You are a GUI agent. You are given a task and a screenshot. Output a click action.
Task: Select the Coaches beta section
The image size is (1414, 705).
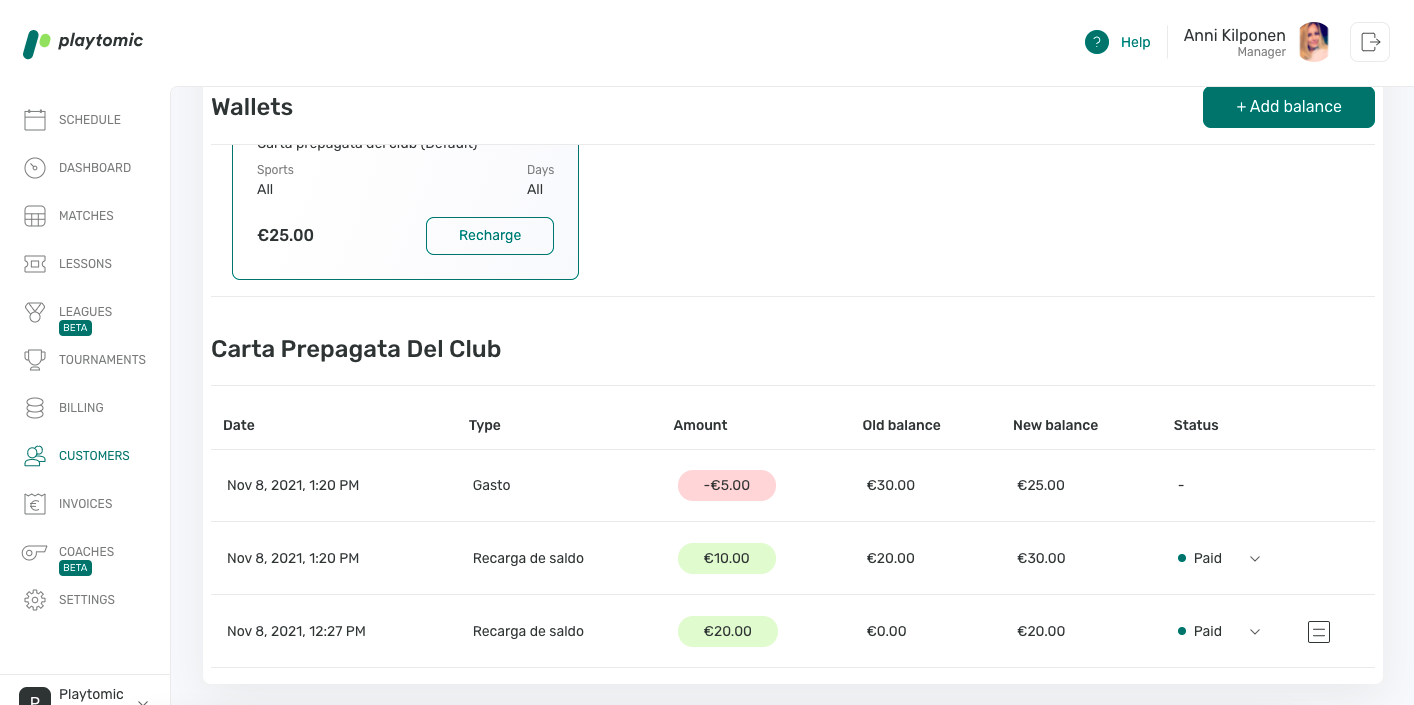(87, 551)
